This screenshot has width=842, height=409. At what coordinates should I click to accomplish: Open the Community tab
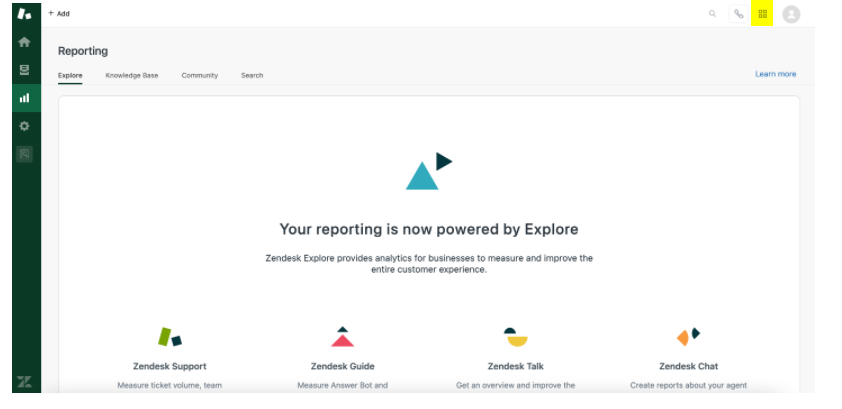point(199,75)
